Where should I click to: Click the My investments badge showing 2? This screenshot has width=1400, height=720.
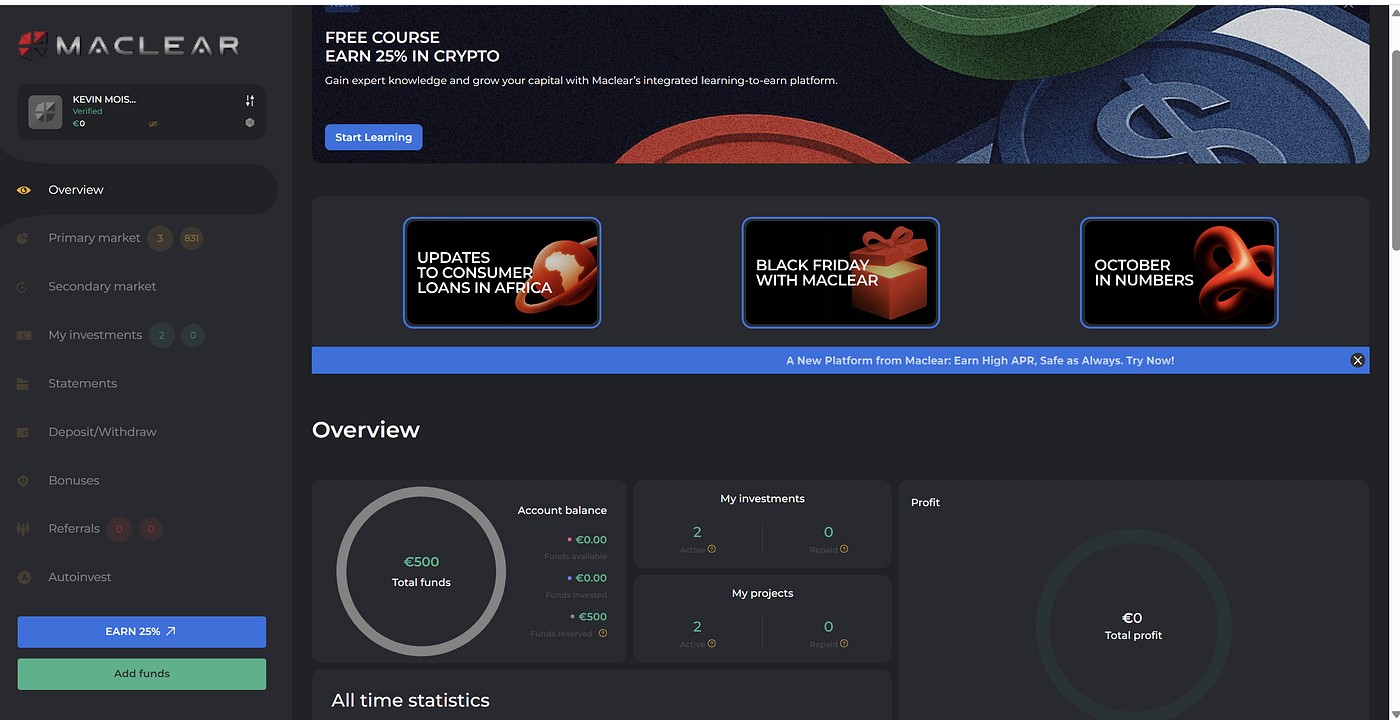click(x=161, y=335)
